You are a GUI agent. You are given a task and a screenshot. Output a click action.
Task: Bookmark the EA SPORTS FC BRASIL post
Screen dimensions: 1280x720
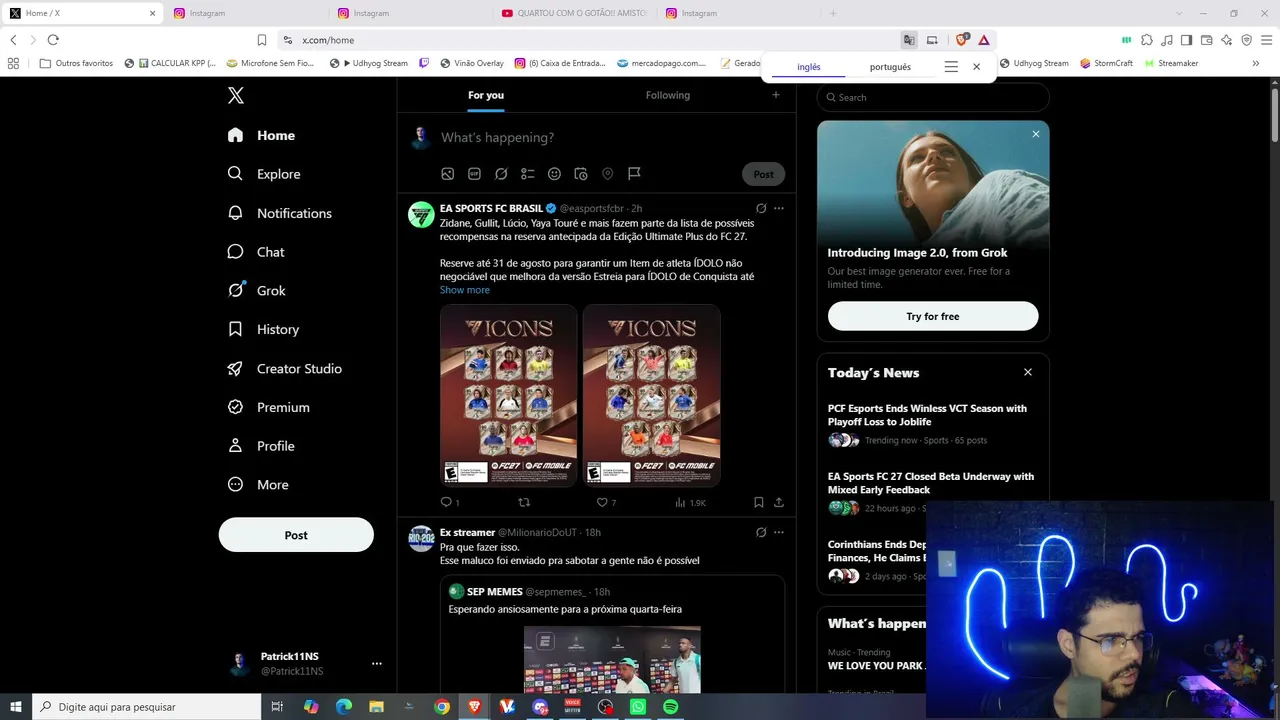tap(759, 502)
